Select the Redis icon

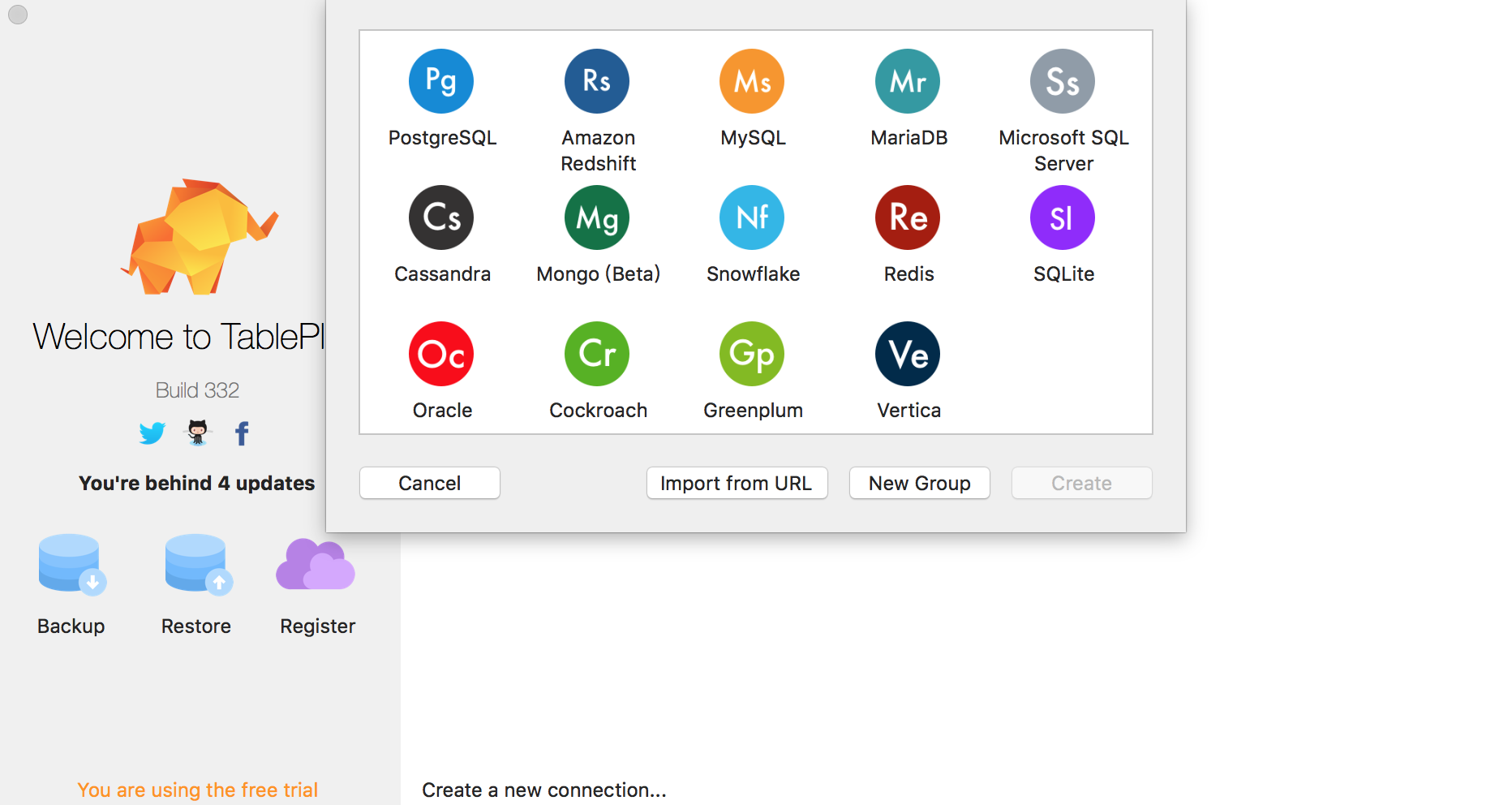908,217
